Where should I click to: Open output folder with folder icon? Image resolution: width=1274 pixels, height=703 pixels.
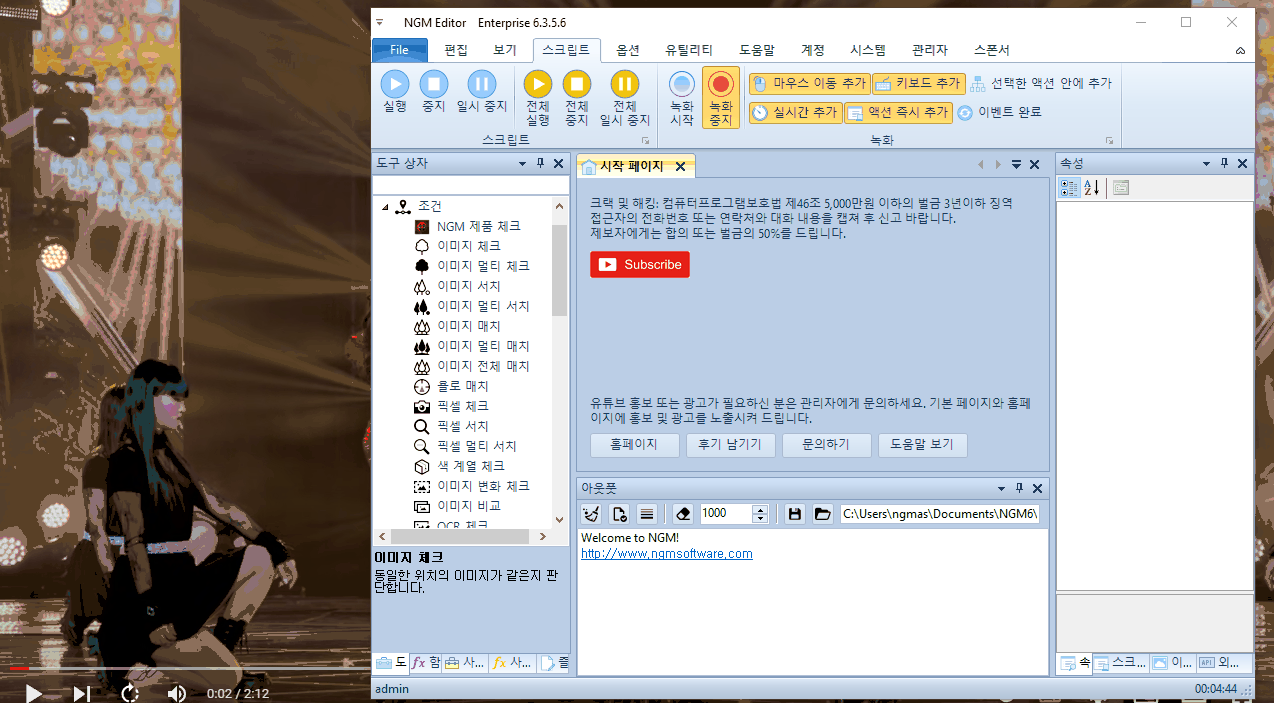coord(823,514)
